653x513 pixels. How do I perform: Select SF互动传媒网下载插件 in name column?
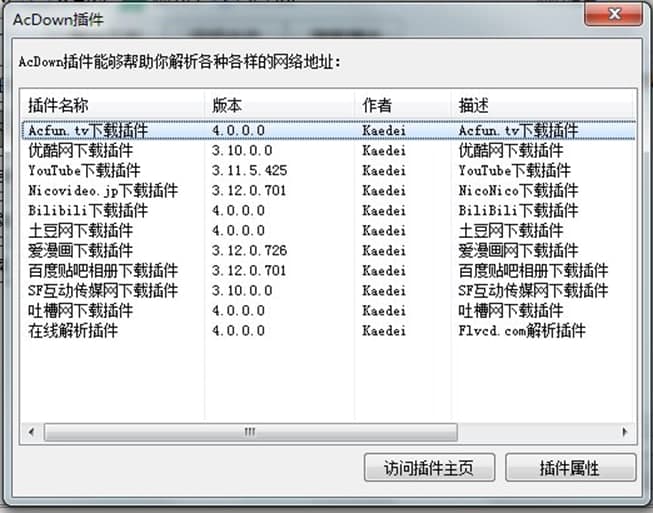(x=103, y=290)
